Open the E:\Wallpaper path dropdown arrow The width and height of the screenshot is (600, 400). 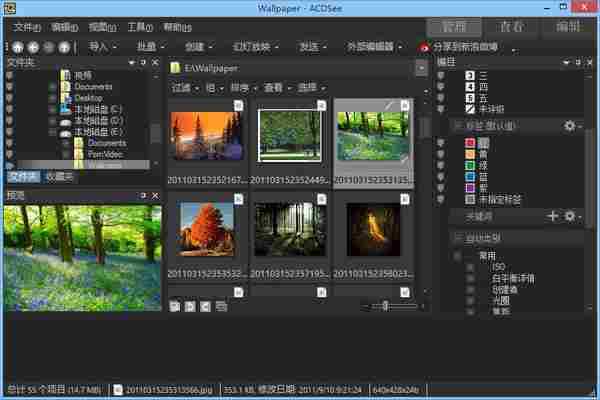point(422,68)
